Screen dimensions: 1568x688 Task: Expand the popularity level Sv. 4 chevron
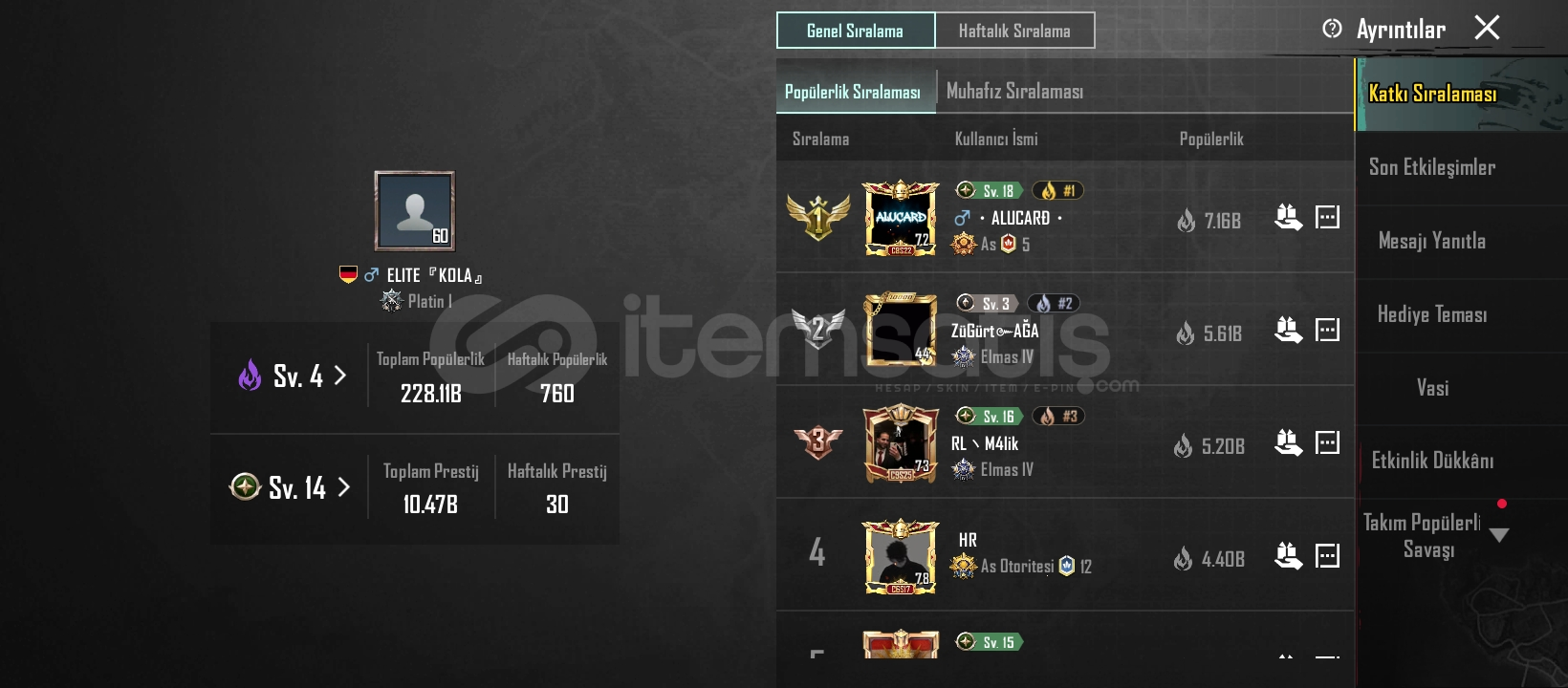click(339, 376)
